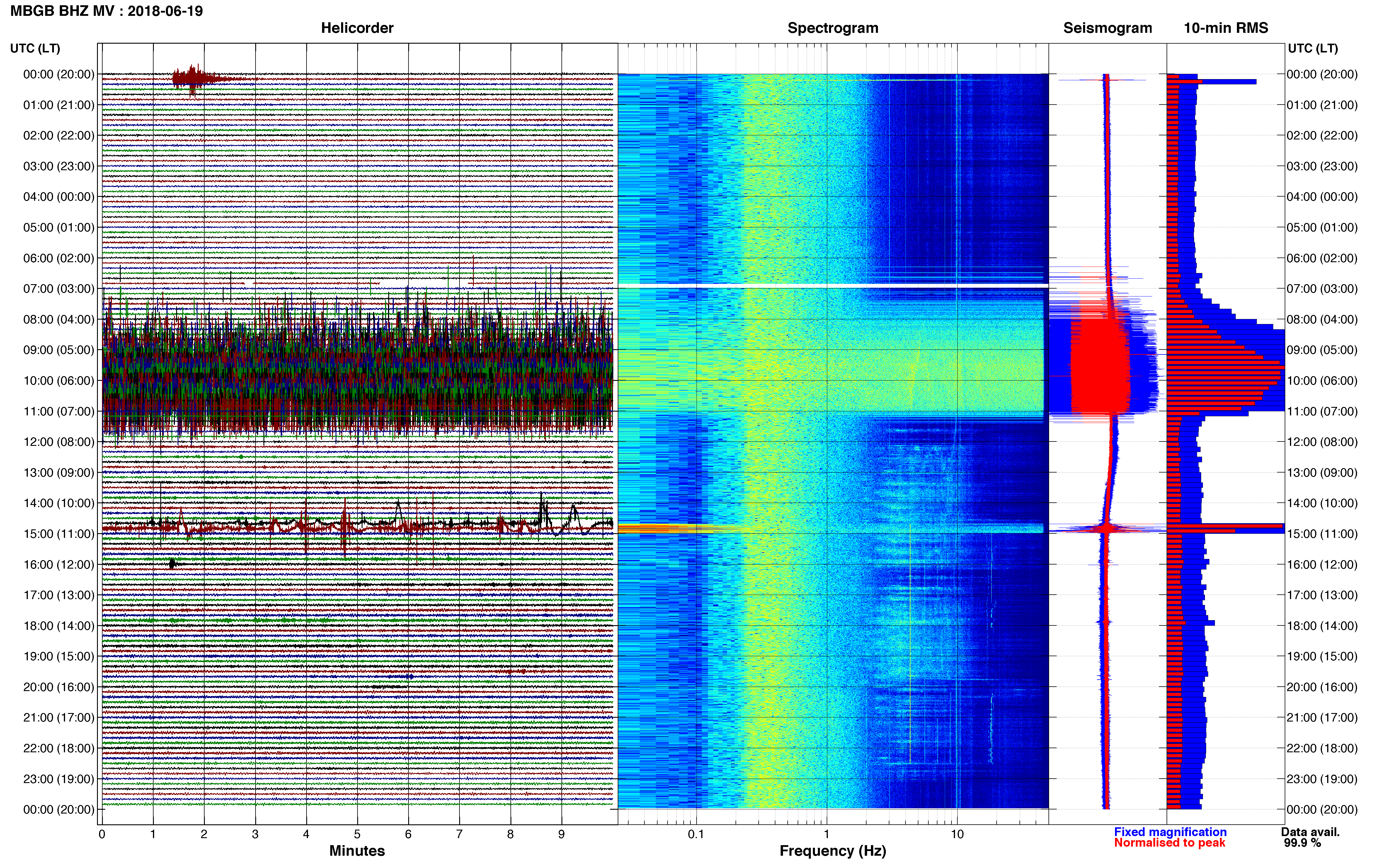
Task: Click the frequency tick label 1
Action: 826,834
